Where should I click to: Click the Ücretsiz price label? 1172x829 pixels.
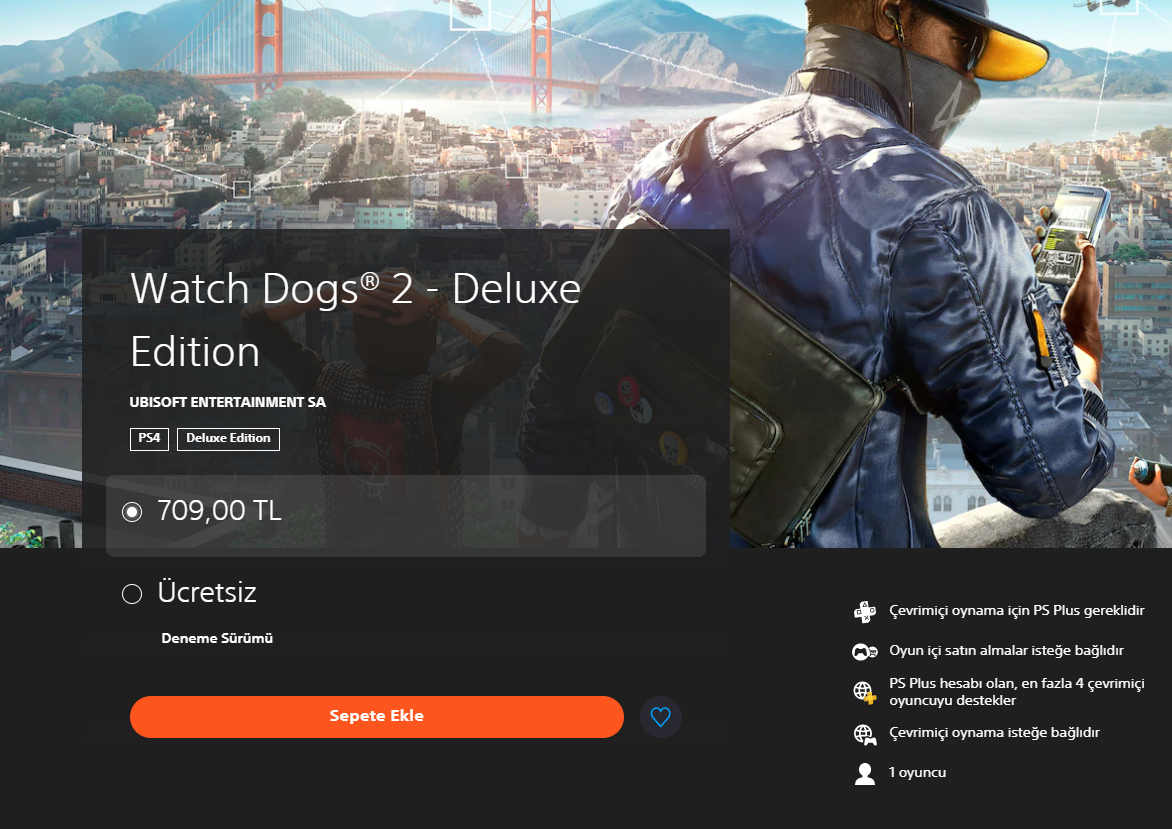pyautogui.click(x=207, y=592)
